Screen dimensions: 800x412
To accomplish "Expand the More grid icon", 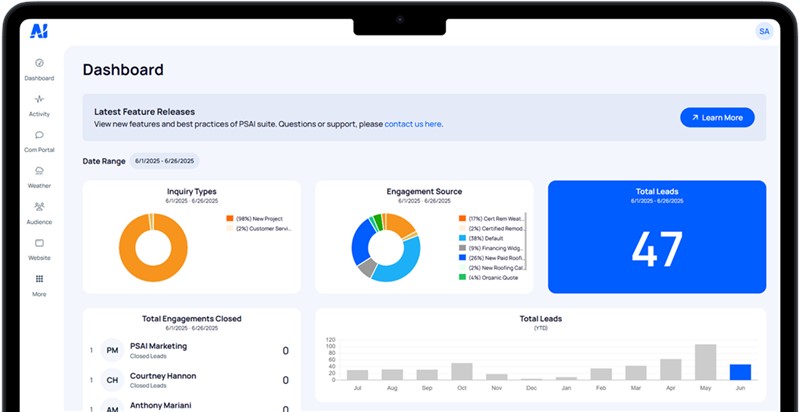I will click(x=39, y=279).
